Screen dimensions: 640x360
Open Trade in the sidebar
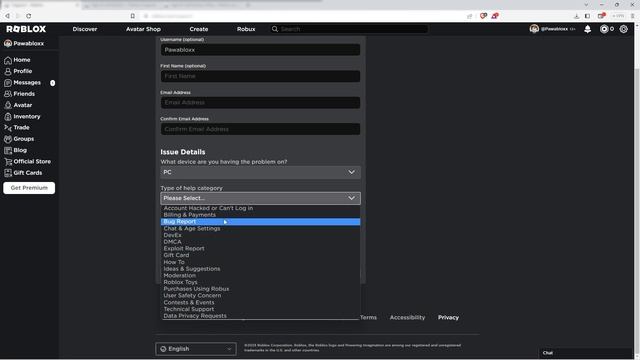[21, 127]
